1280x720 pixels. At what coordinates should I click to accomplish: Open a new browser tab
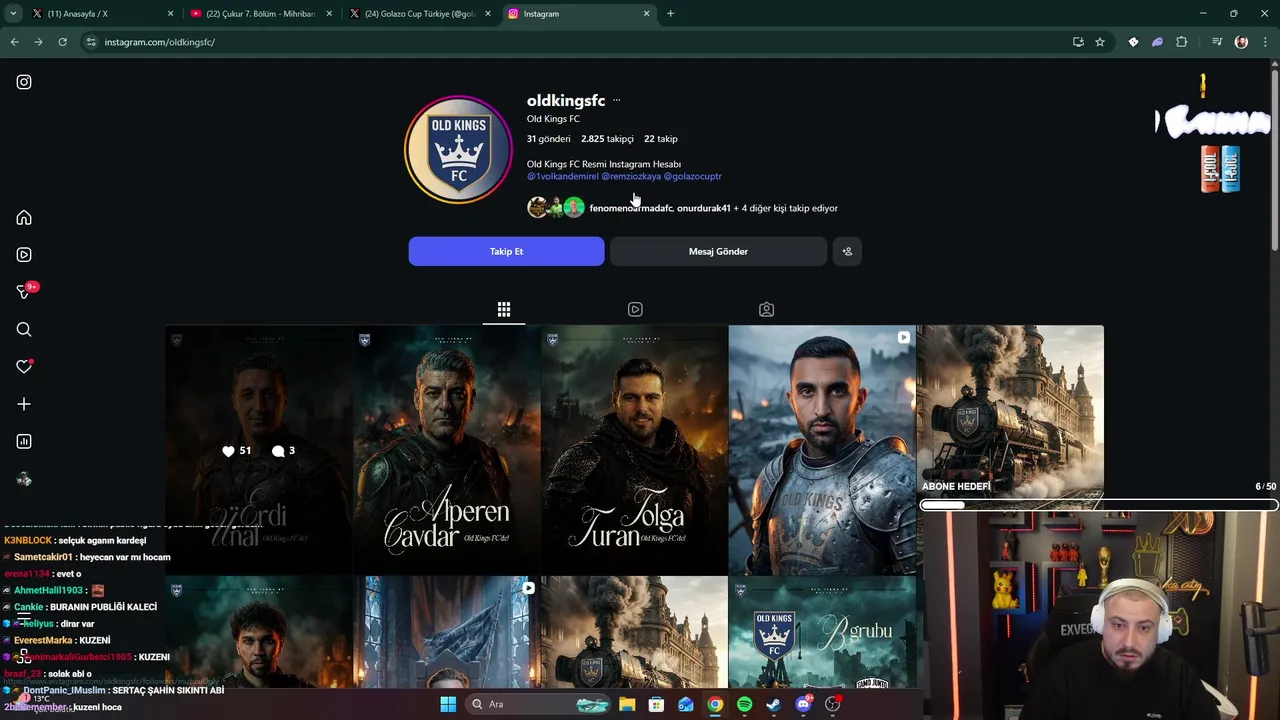pos(670,14)
